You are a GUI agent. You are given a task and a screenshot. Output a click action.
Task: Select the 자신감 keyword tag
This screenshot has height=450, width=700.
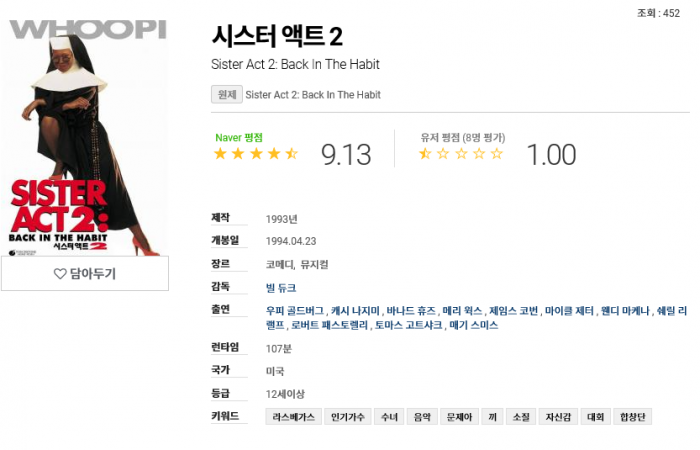(x=556, y=417)
